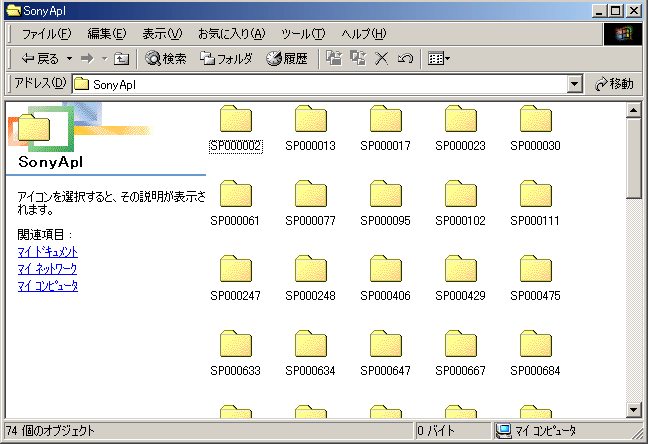
Task: Click the Copy To folder toolbar icon
Action: coord(358,58)
